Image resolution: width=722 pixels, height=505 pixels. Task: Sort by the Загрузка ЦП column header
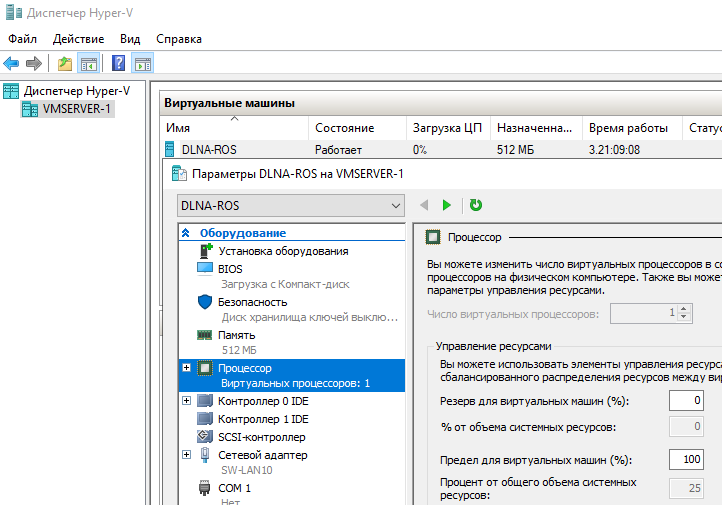coord(448,128)
